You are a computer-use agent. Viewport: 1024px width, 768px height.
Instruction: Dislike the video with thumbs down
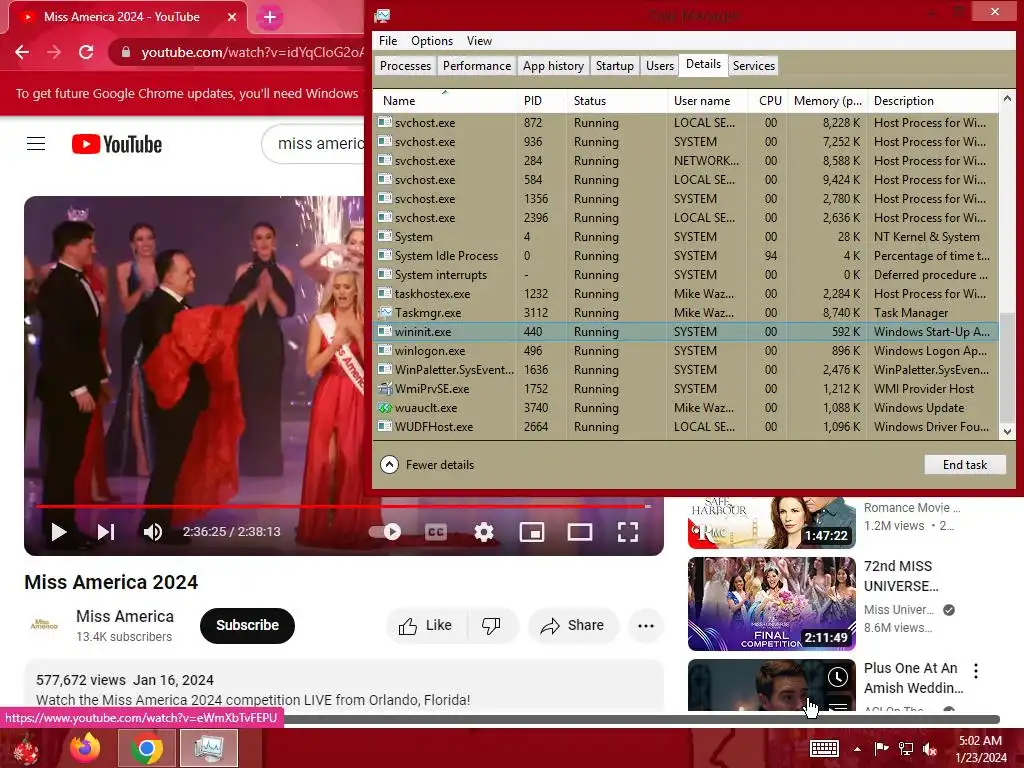pyautogui.click(x=492, y=626)
